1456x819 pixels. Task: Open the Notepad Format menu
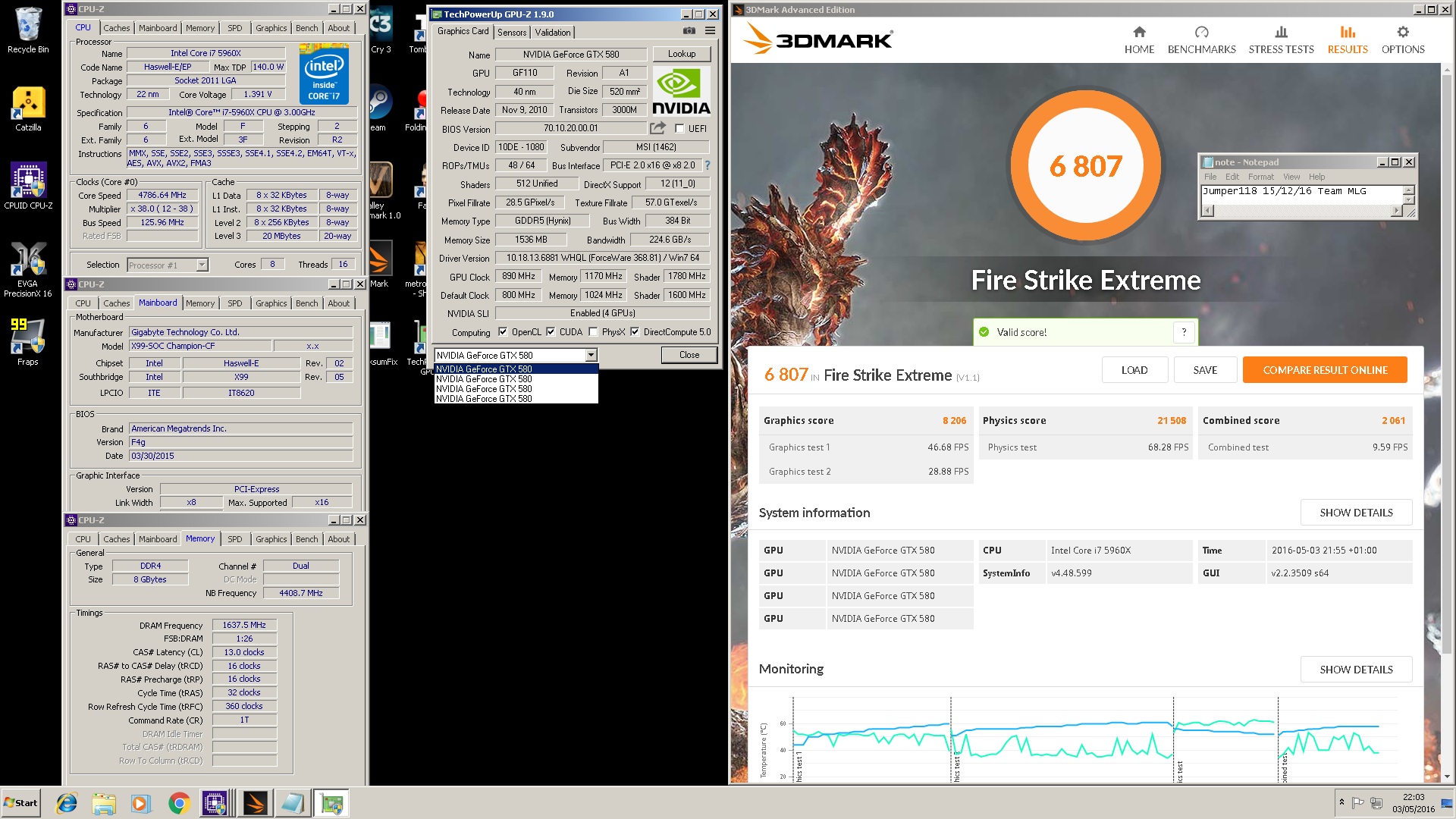pos(1261,177)
